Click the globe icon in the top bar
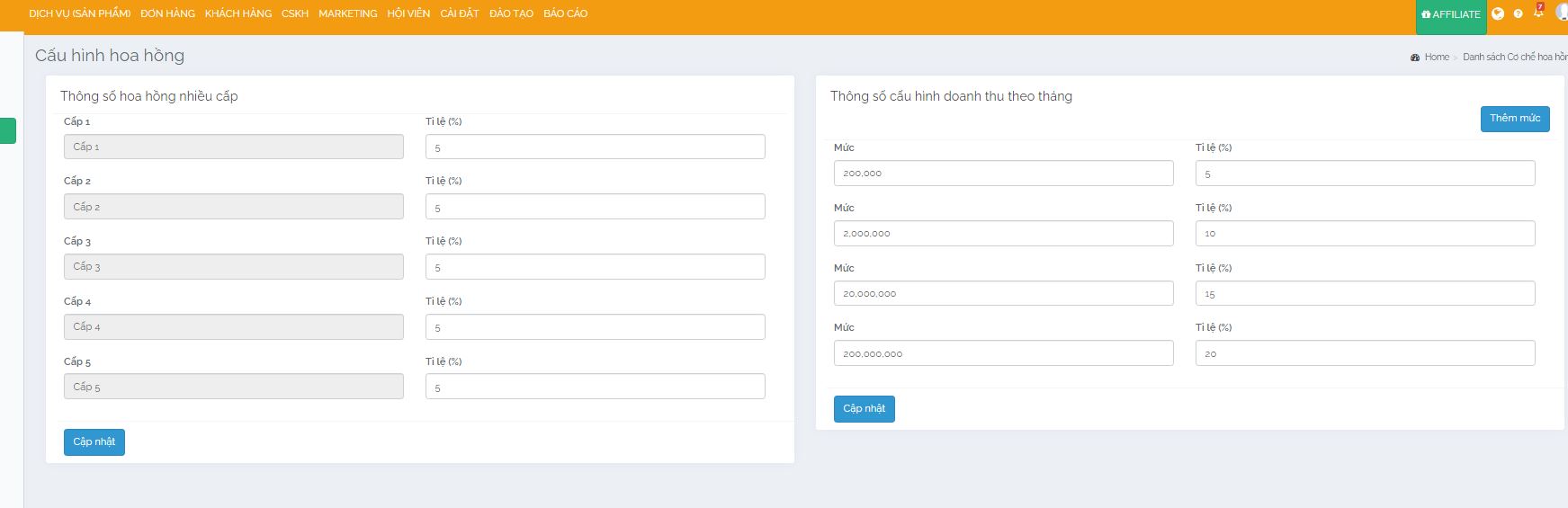Image resolution: width=1568 pixels, height=508 pixels. [1498, 13]
